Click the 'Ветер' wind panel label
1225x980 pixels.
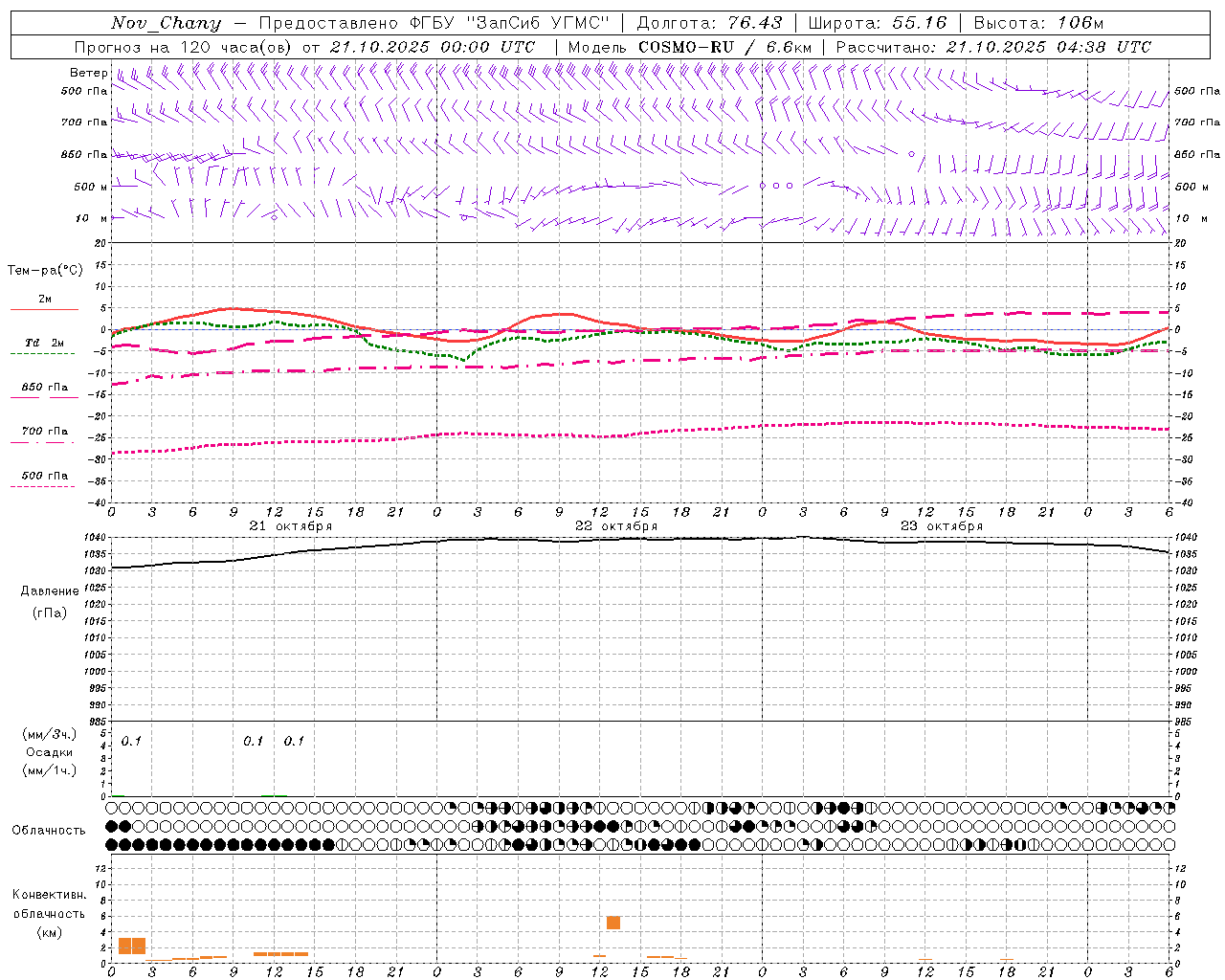[x=88, y=73]
